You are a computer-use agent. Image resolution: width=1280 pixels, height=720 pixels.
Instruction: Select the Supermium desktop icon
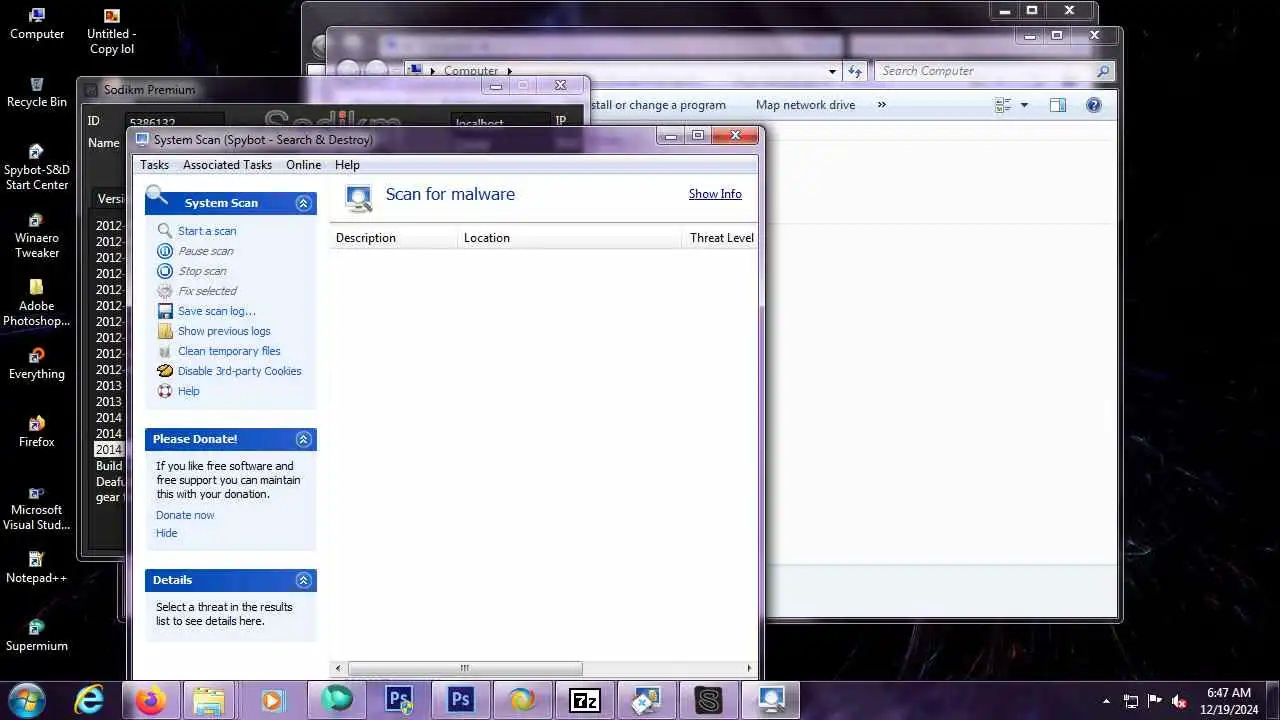click(37, 636)
